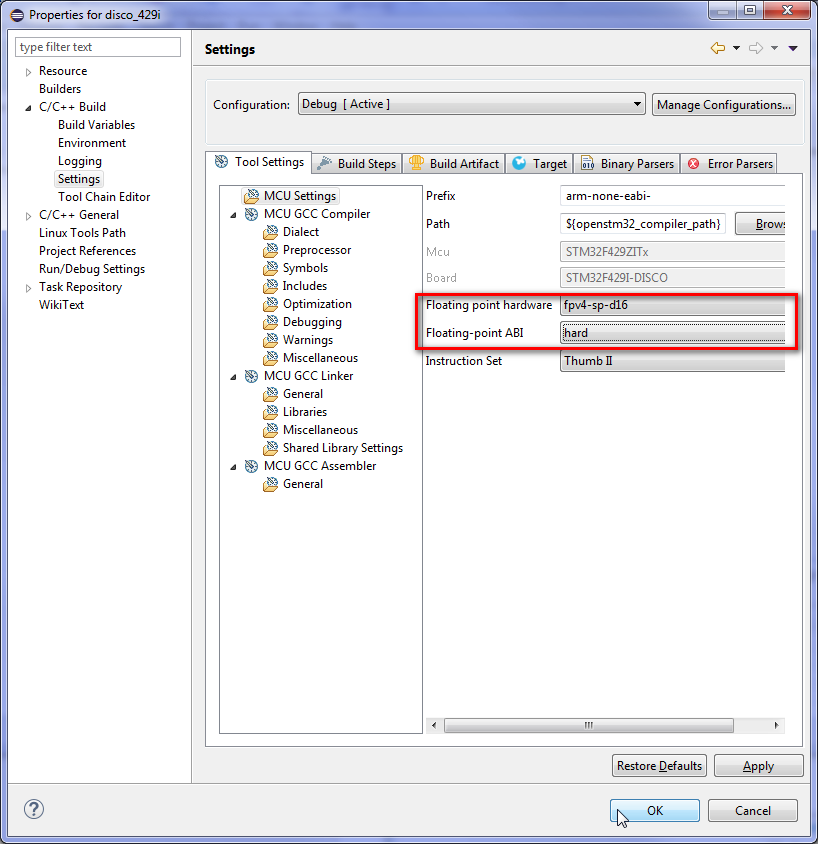Collapse the C/C++ Build tree node
The height and width of the screenshot is (844, 818).
click(x=28, y=107)
